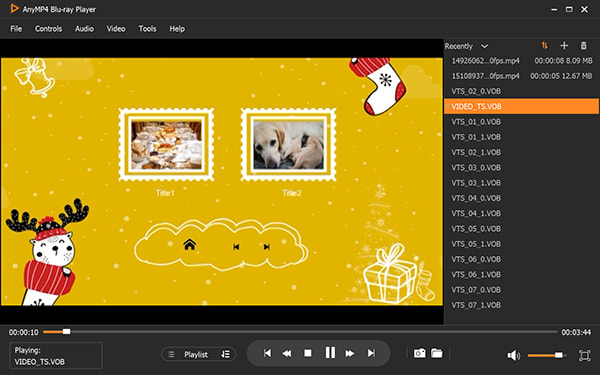Viewport: 600px width, 375px height.
Task: Click the DVD menu home icon
Action: tap(189, 245)
